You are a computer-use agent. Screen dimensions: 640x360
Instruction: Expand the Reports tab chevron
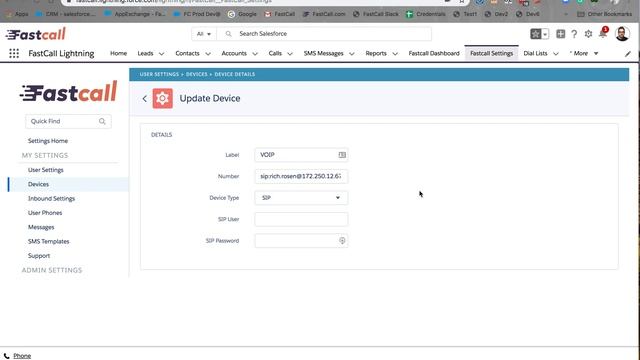[395, 53]
